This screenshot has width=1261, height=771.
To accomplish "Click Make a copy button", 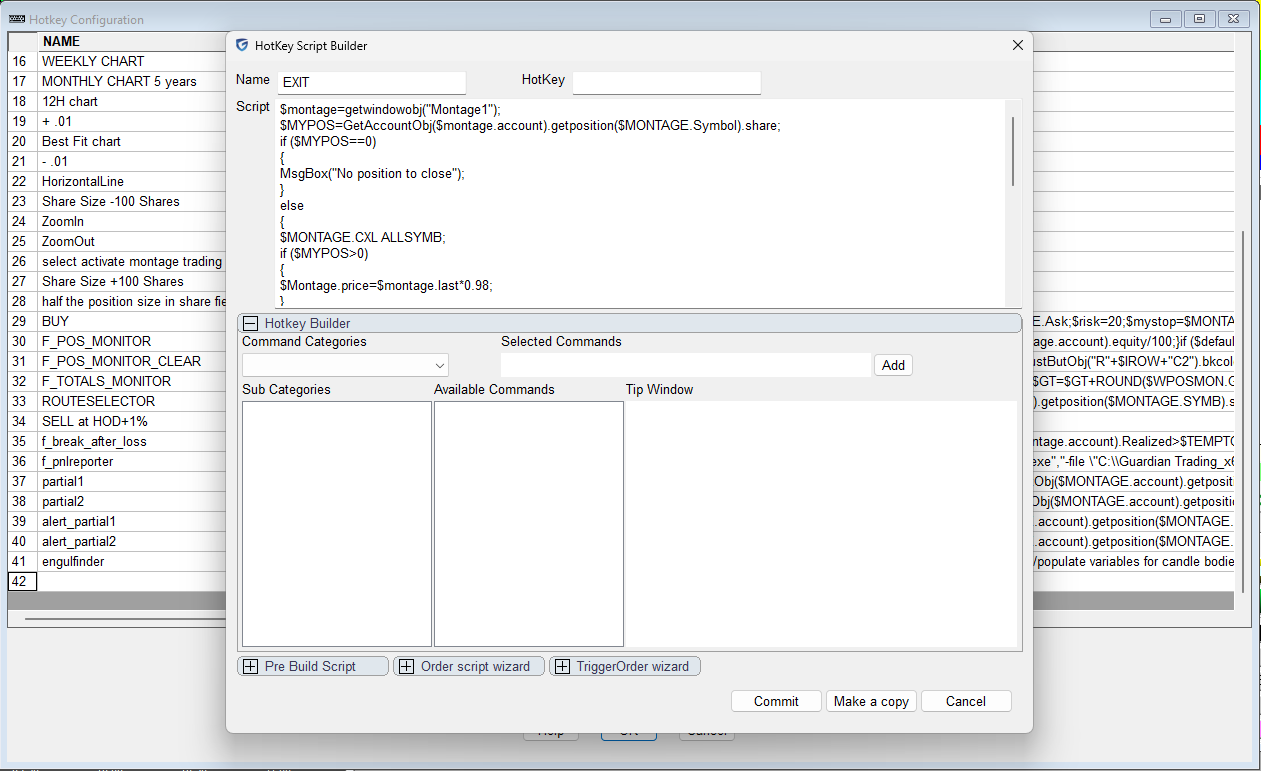I will pyautogui.click(x=871, y=701).
